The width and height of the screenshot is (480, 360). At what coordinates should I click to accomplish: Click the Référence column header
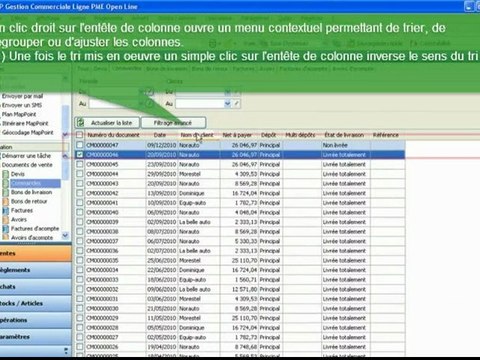point(386,135)
